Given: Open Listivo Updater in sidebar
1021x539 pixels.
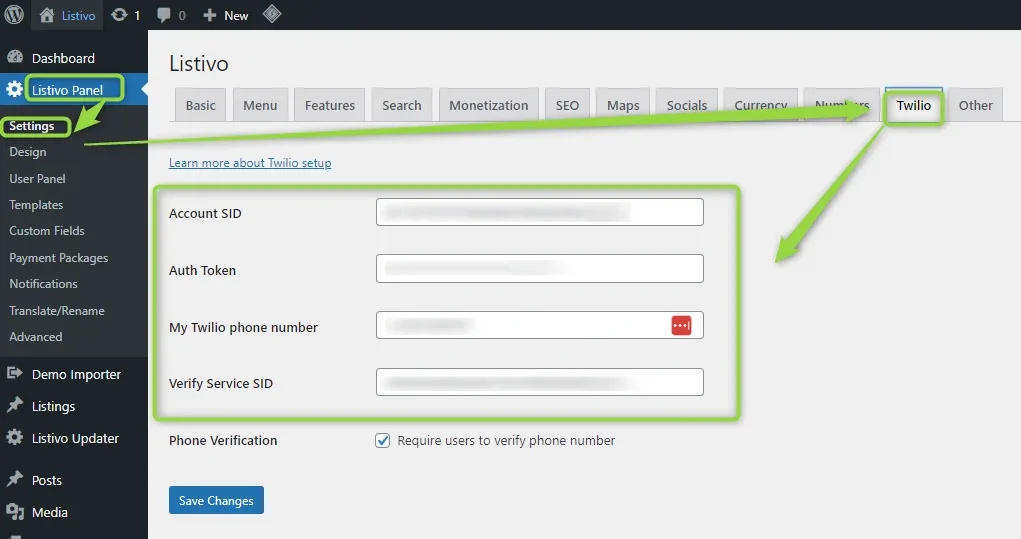Looking at the screenshot, I should pyautogui.click(x=74, y=437).
